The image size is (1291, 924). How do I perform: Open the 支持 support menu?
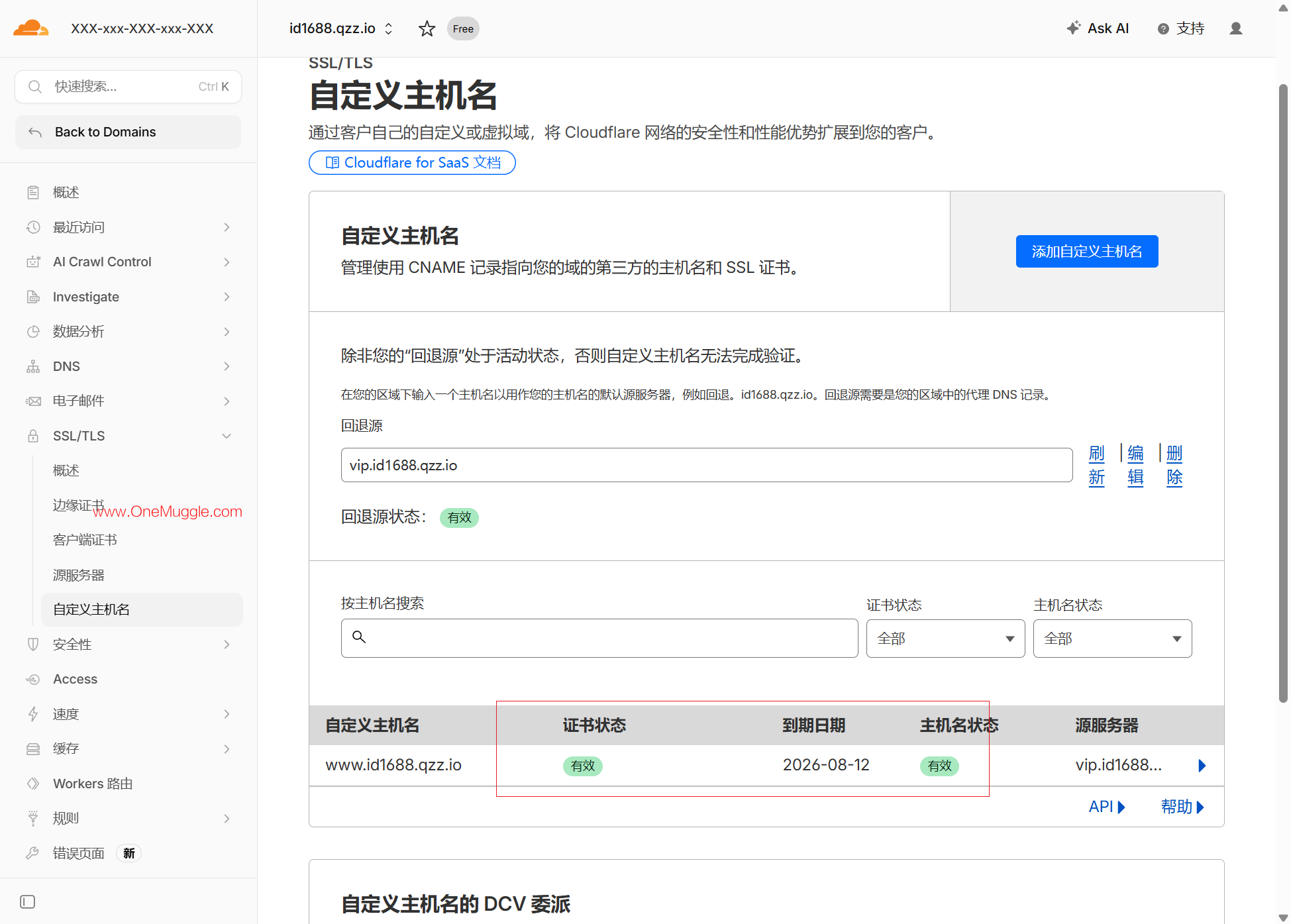pyautogui.click(x=1181, y=28)
